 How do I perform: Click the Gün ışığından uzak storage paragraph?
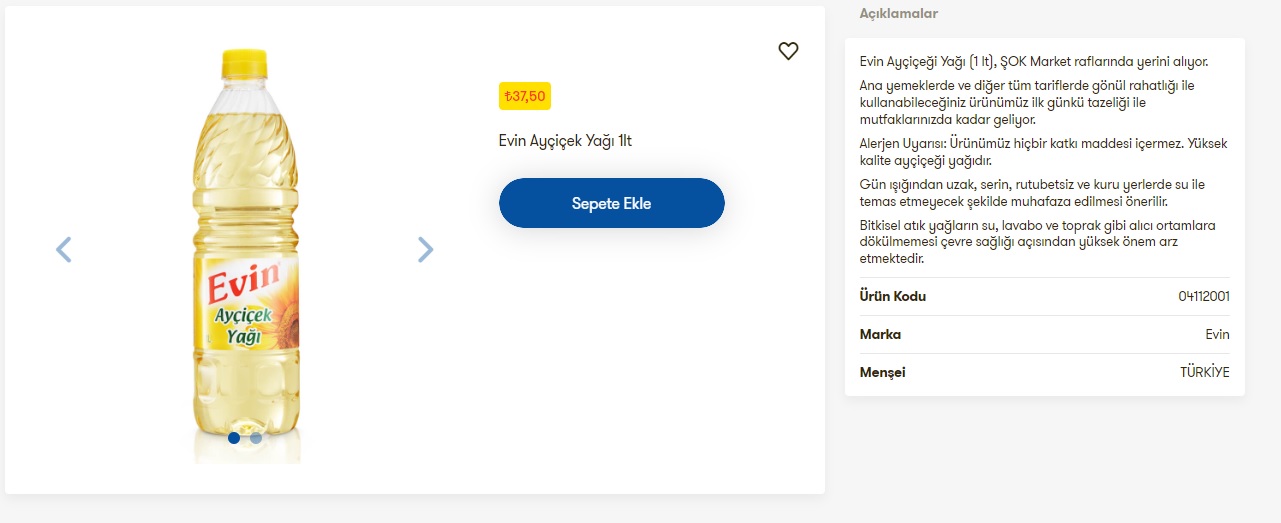(1030, 193)
